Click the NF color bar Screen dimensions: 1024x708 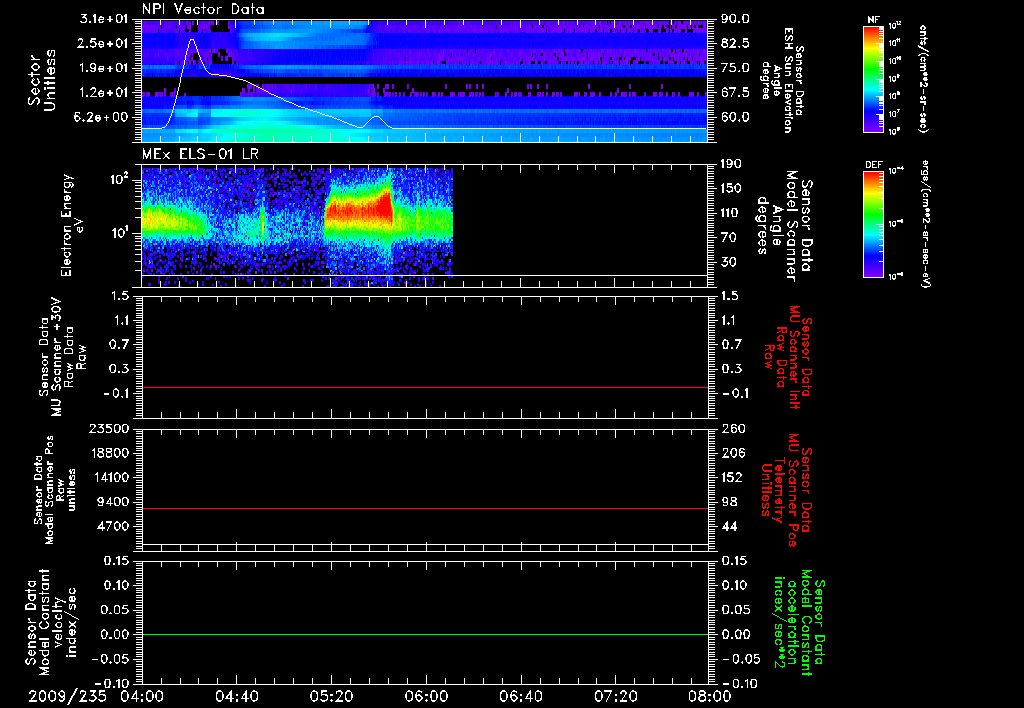(x=873, y=78)
